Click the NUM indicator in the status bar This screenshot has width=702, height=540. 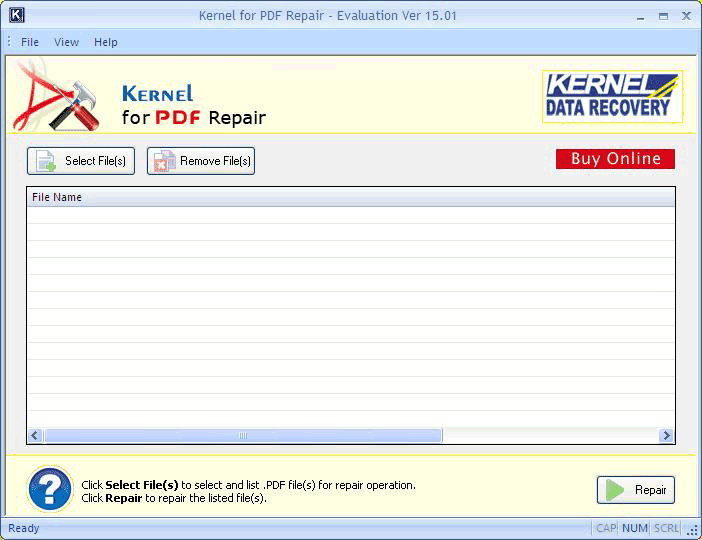[x=635, y=528]
